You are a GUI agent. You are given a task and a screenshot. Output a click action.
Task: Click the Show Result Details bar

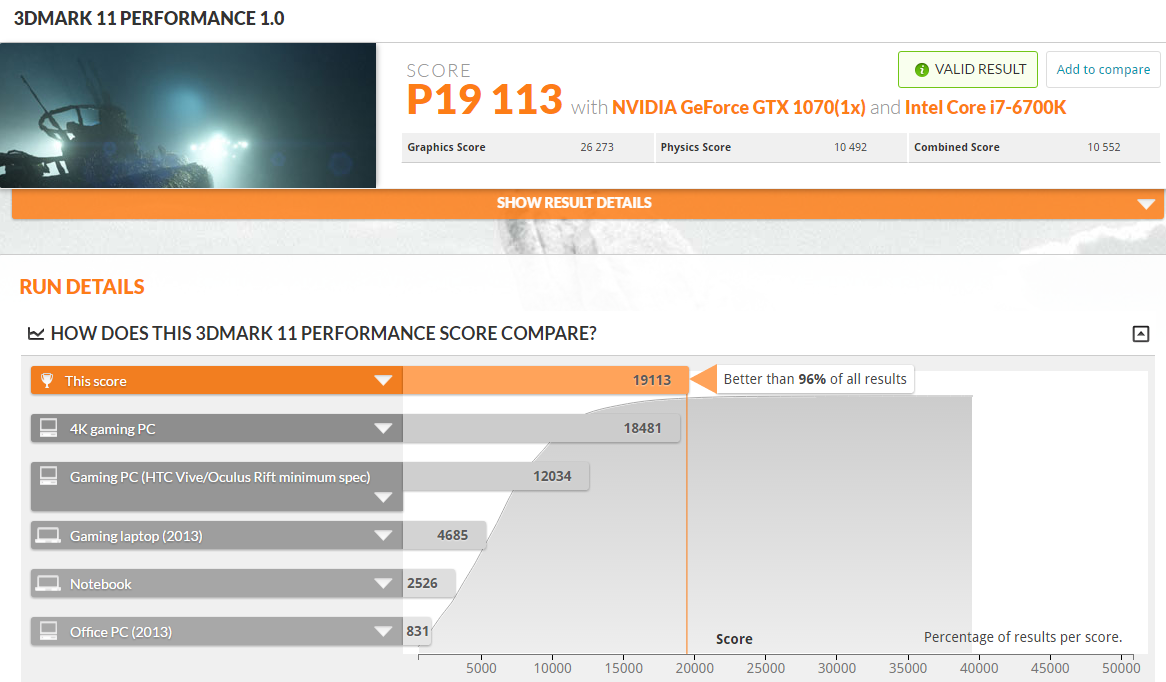[588, 203]
